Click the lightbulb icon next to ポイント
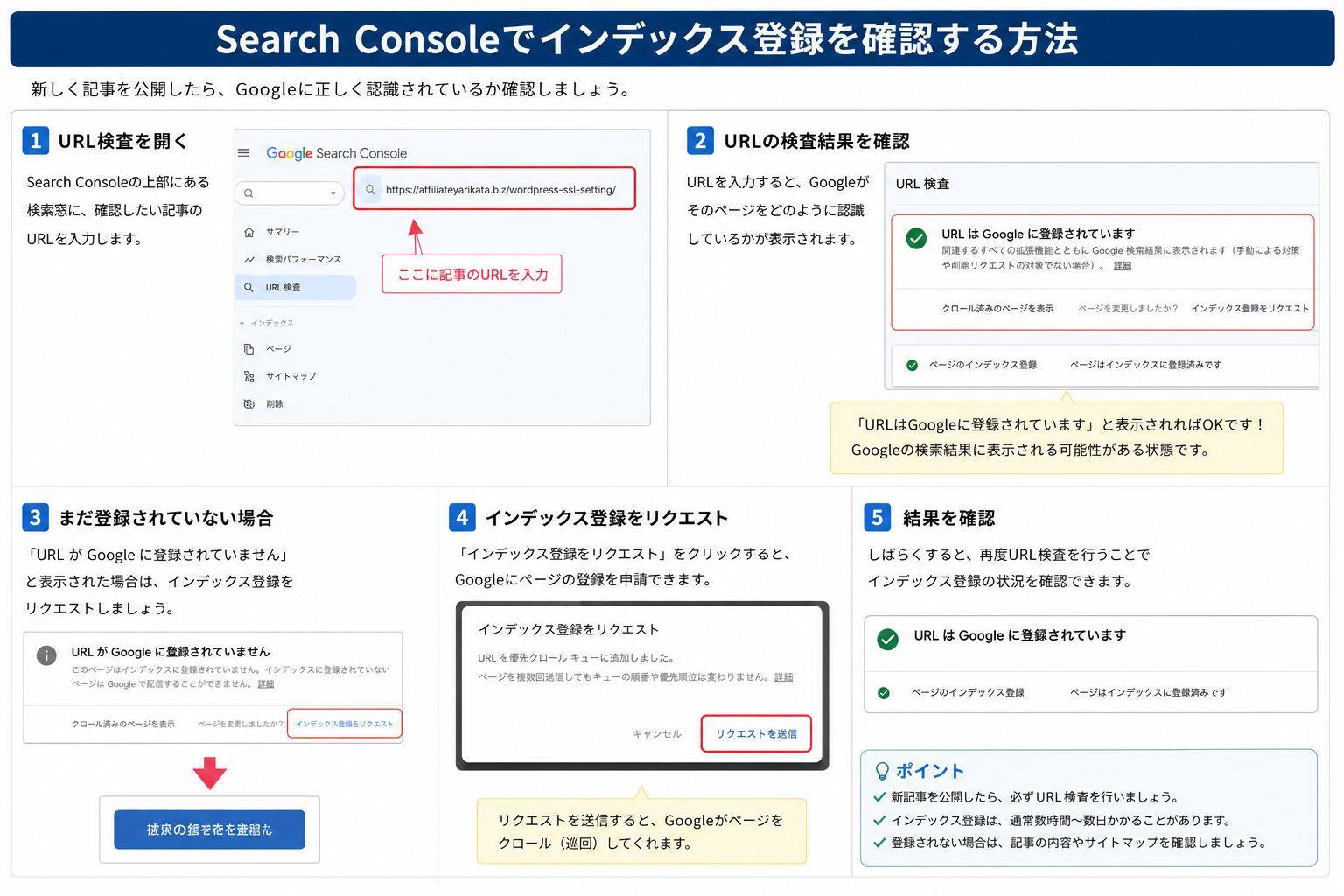Image resolution: width=1344 pixels, height=896 pixels. point(882,771)
